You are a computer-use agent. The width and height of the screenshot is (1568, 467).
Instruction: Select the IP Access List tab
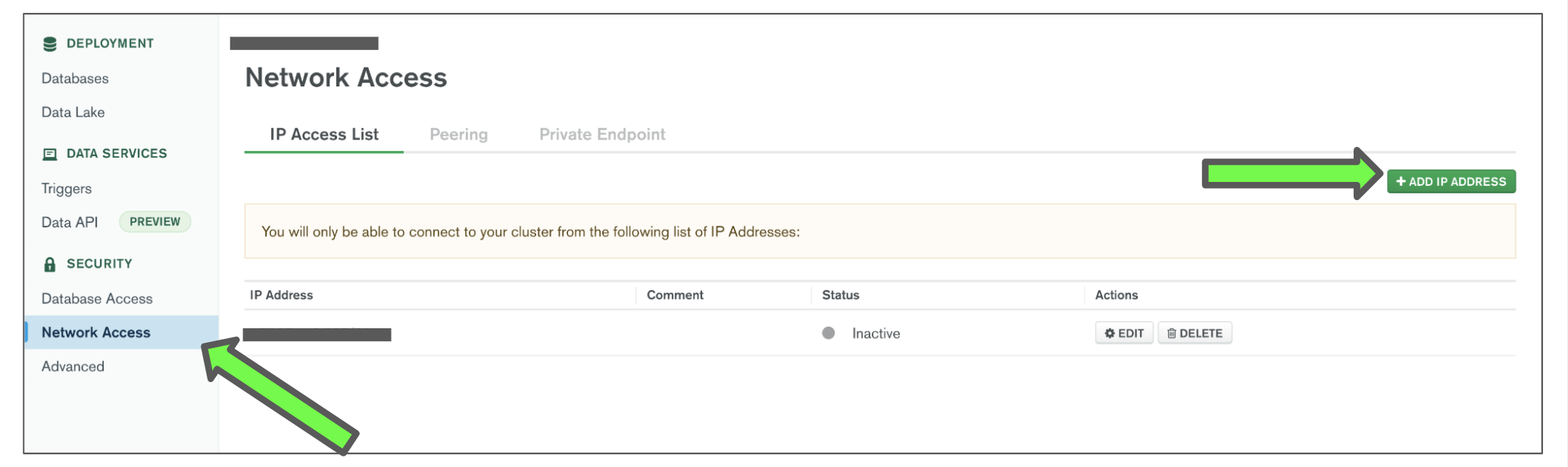click(323, 134)
